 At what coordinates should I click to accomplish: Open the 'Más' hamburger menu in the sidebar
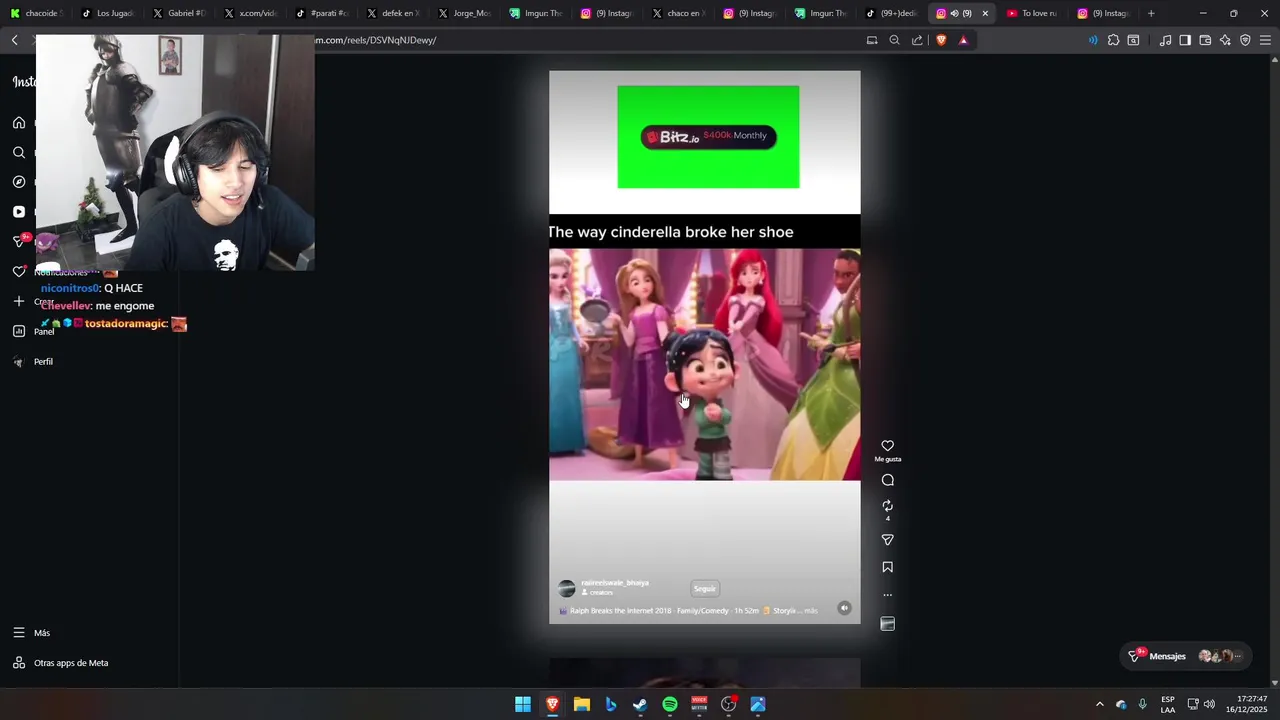click(31, 633)
